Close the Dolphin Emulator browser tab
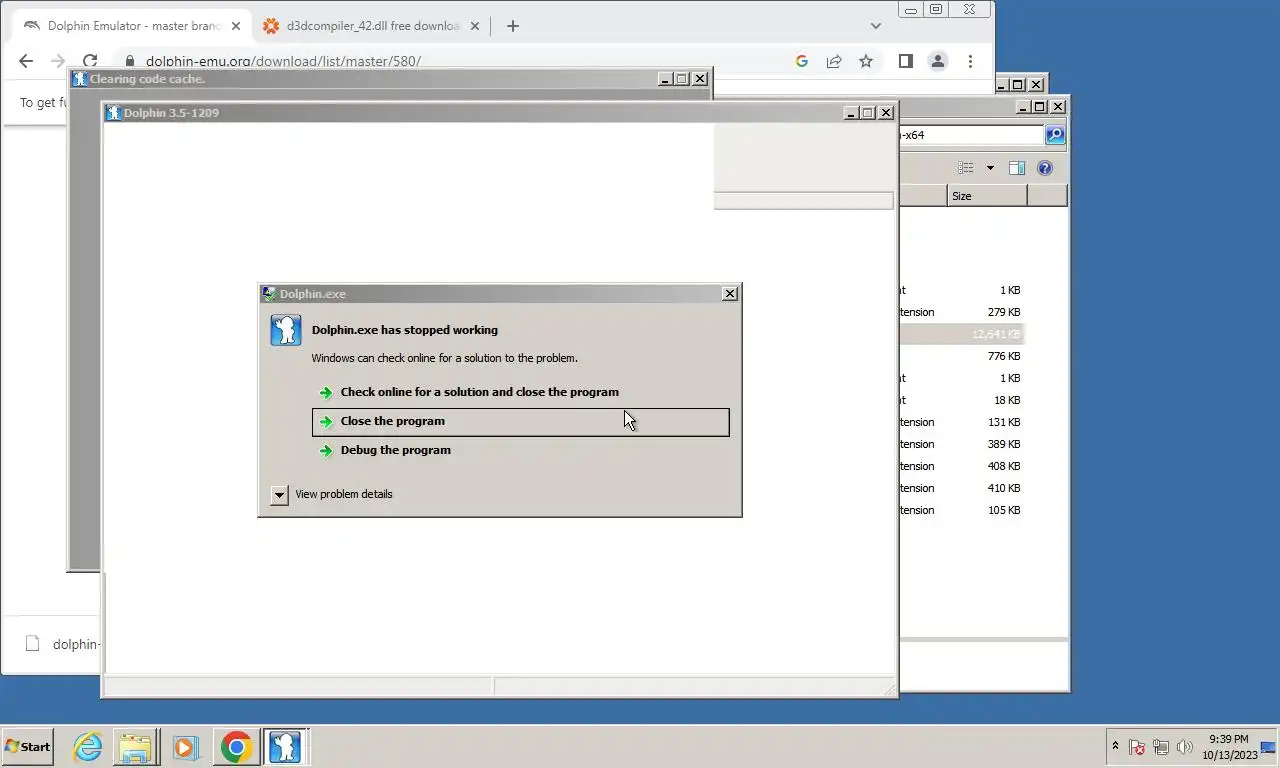 (x=236, y=26)
